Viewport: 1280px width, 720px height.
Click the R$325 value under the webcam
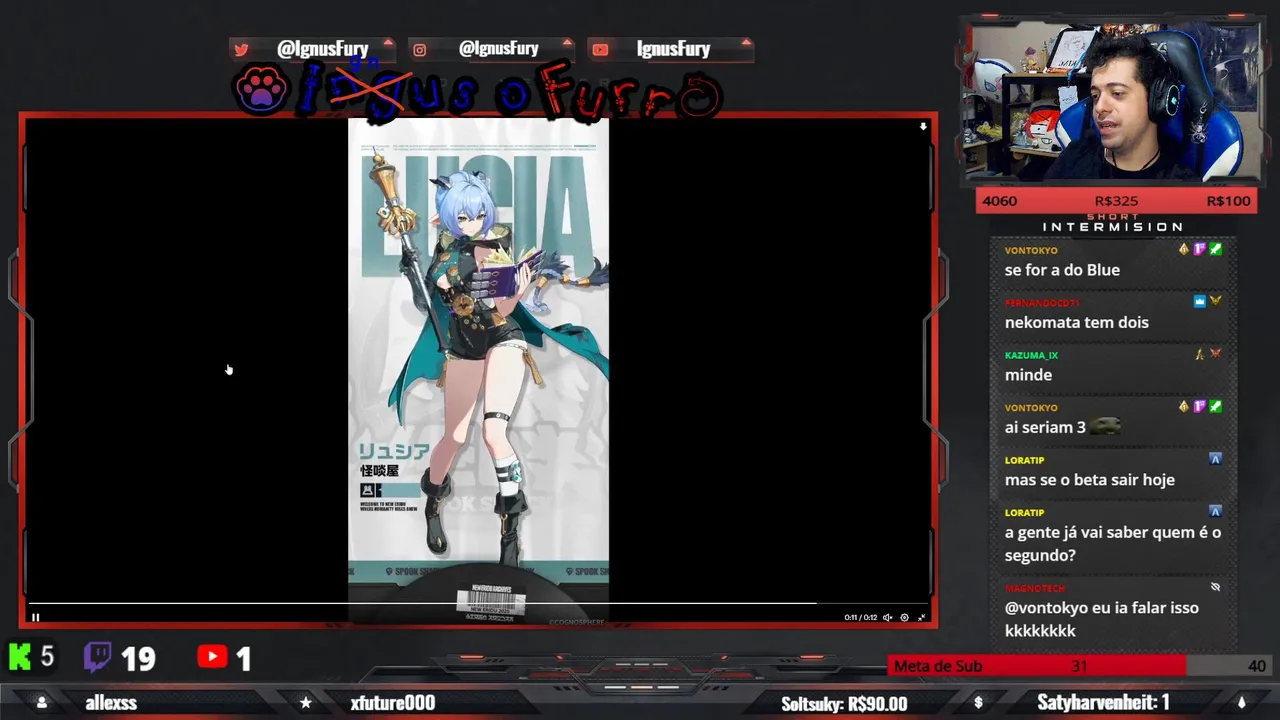[1116, 201]
